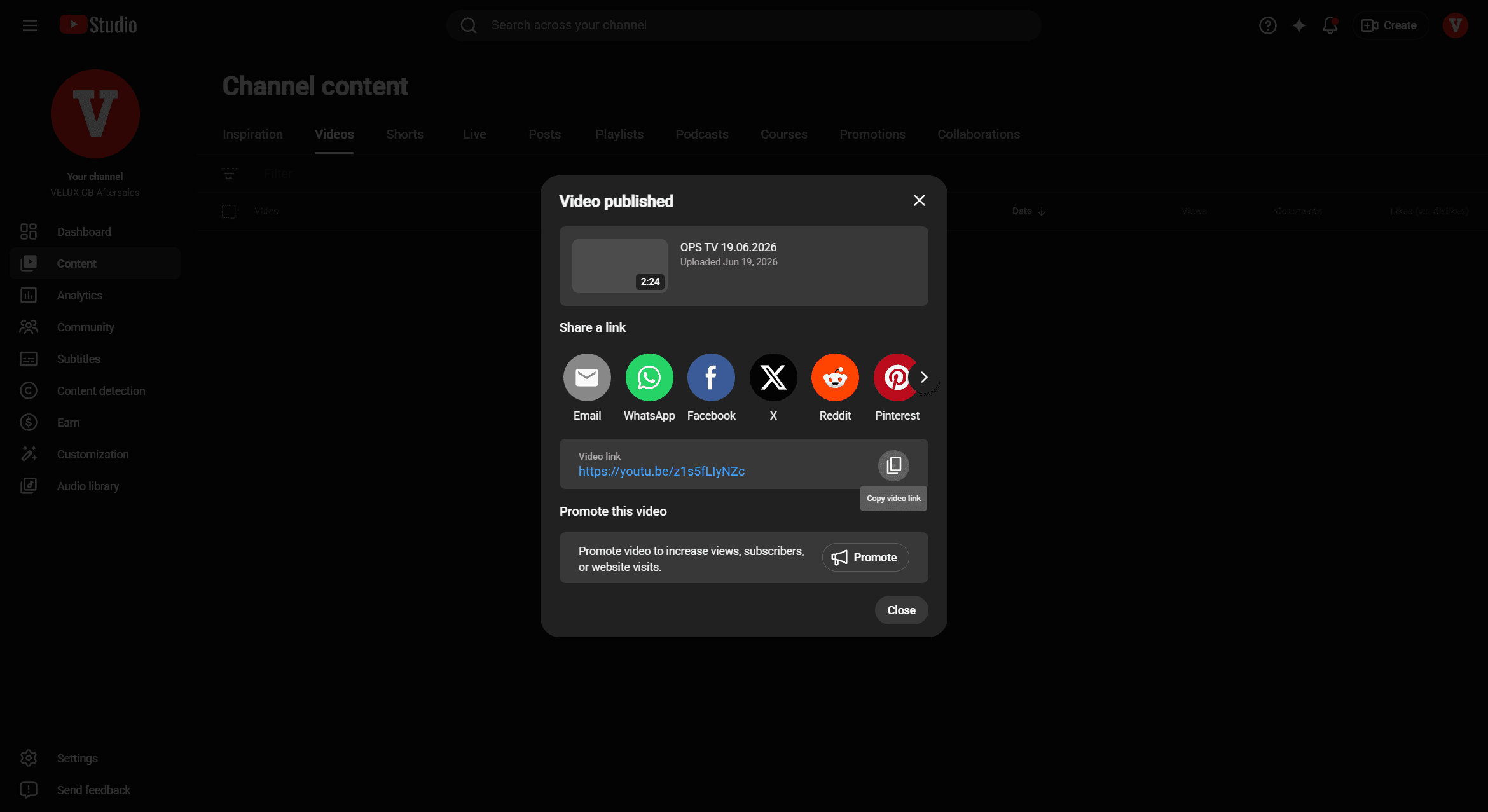Screen dimensions: 1488x812
Task: Open the VELUX channel profile picture
Action: click(x=95, y=114)
